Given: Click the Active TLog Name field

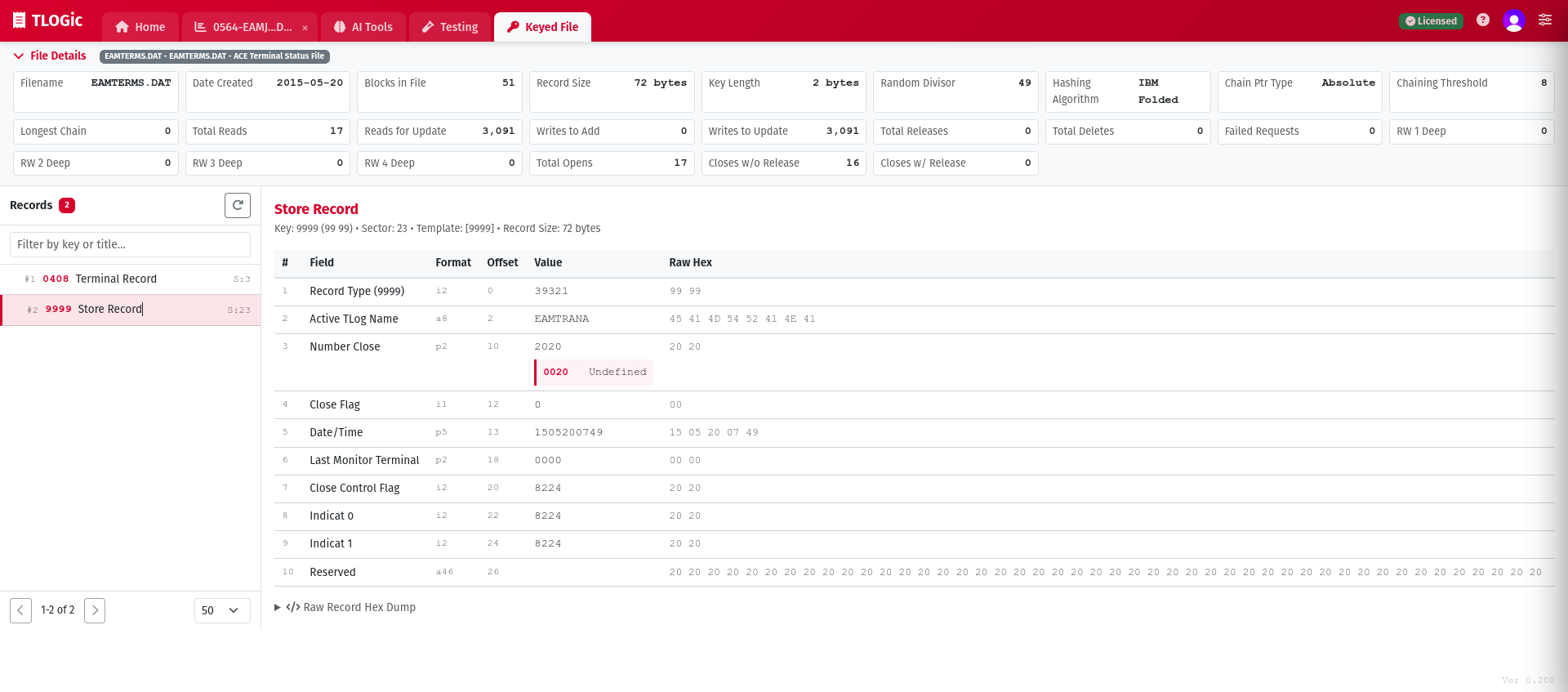Looking at the screenshot, I should coord(354,319).
